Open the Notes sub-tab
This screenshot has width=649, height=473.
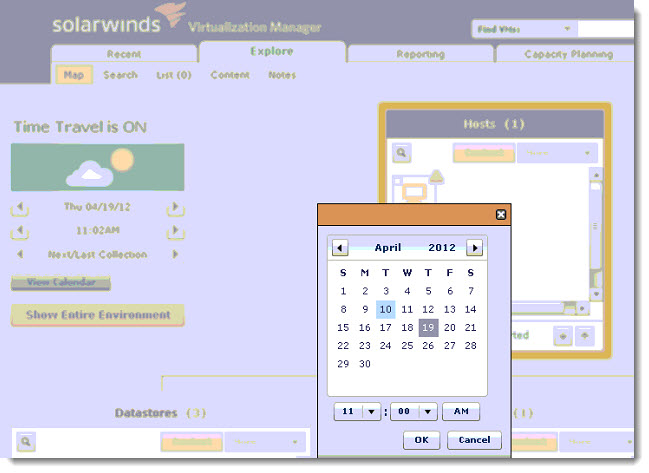(x=282, y=75)
